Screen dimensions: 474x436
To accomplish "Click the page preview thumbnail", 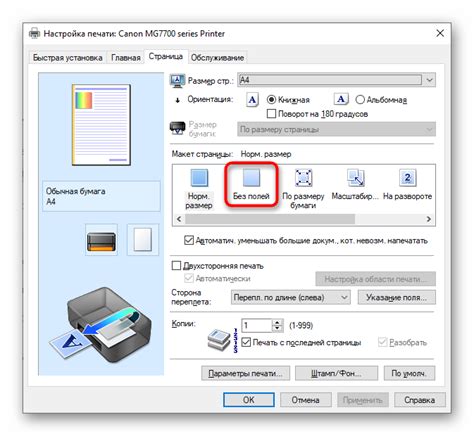I will coord(101,125).
